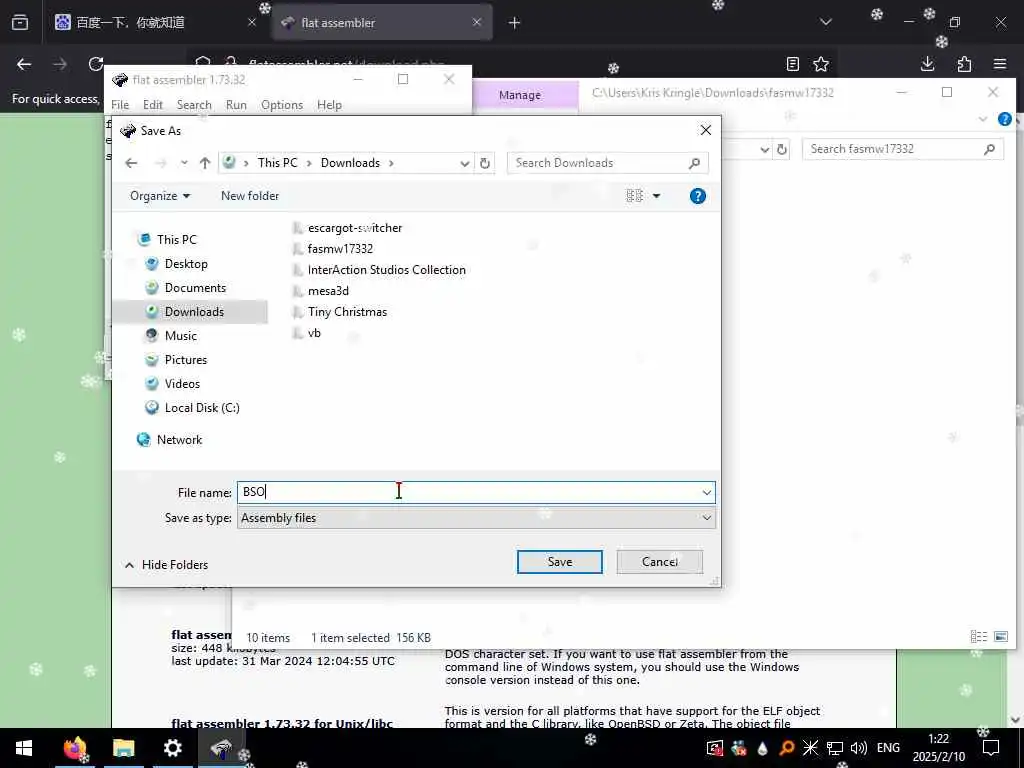Select Network in navigation pane
The height and width of the screenshot is (768, 1024).
click(x=179, y=440)
